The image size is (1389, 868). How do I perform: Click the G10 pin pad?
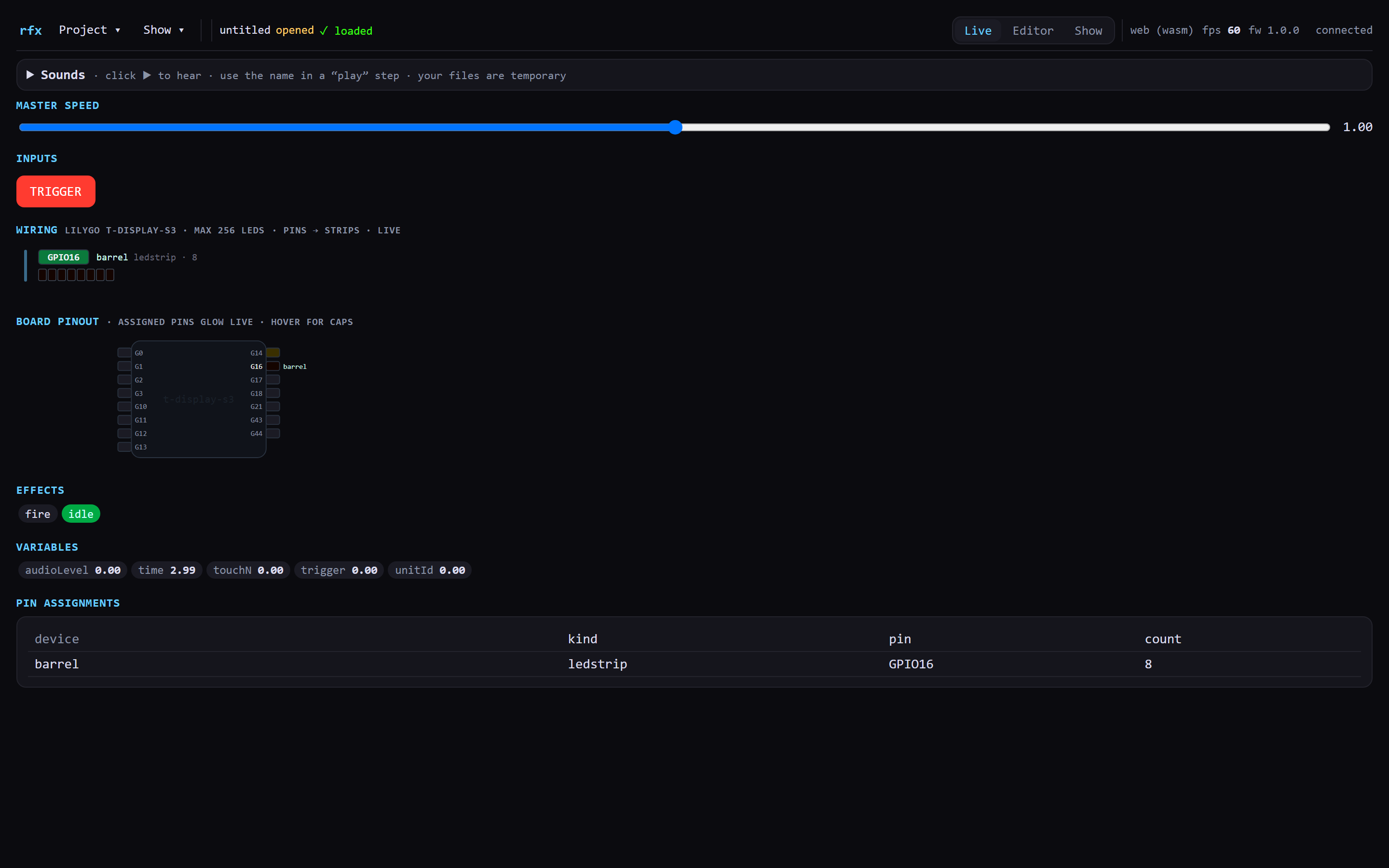pos(124,407)
